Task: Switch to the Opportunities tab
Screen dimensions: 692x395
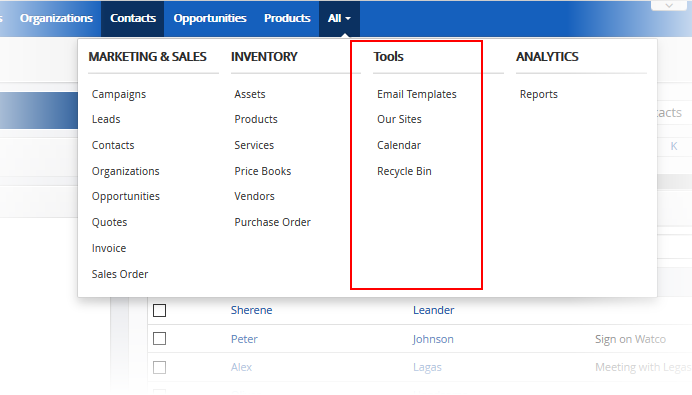Action: pos(210,19)
